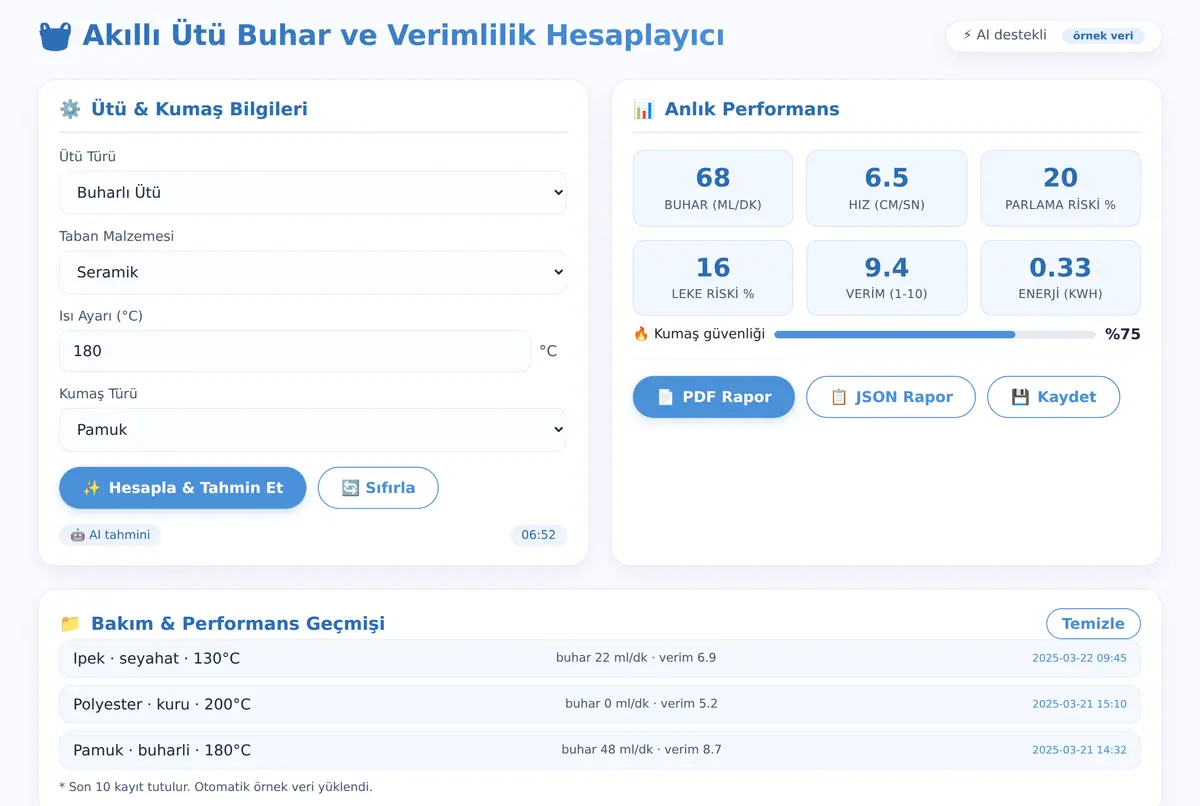Open the Ütü Türü dropdown
The height and width of the screenshot is (806, 1200).
tap(313, 192)
